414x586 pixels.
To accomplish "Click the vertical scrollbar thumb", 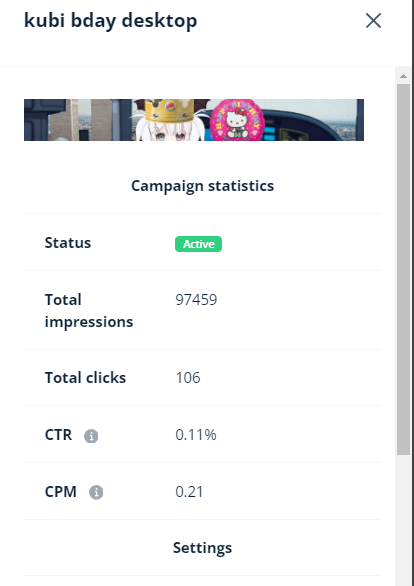I will click(x=404, y=269).
